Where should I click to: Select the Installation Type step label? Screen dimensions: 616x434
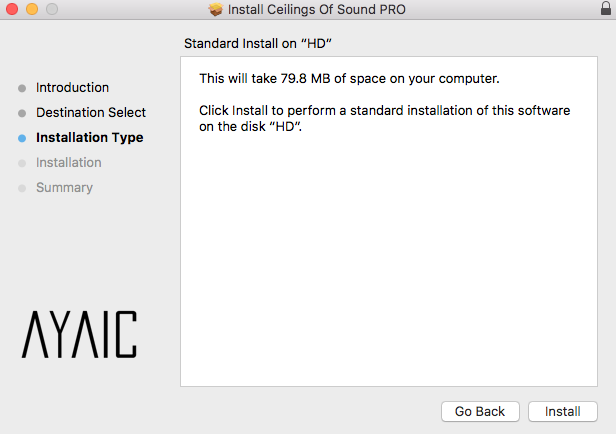click(89, 138)
